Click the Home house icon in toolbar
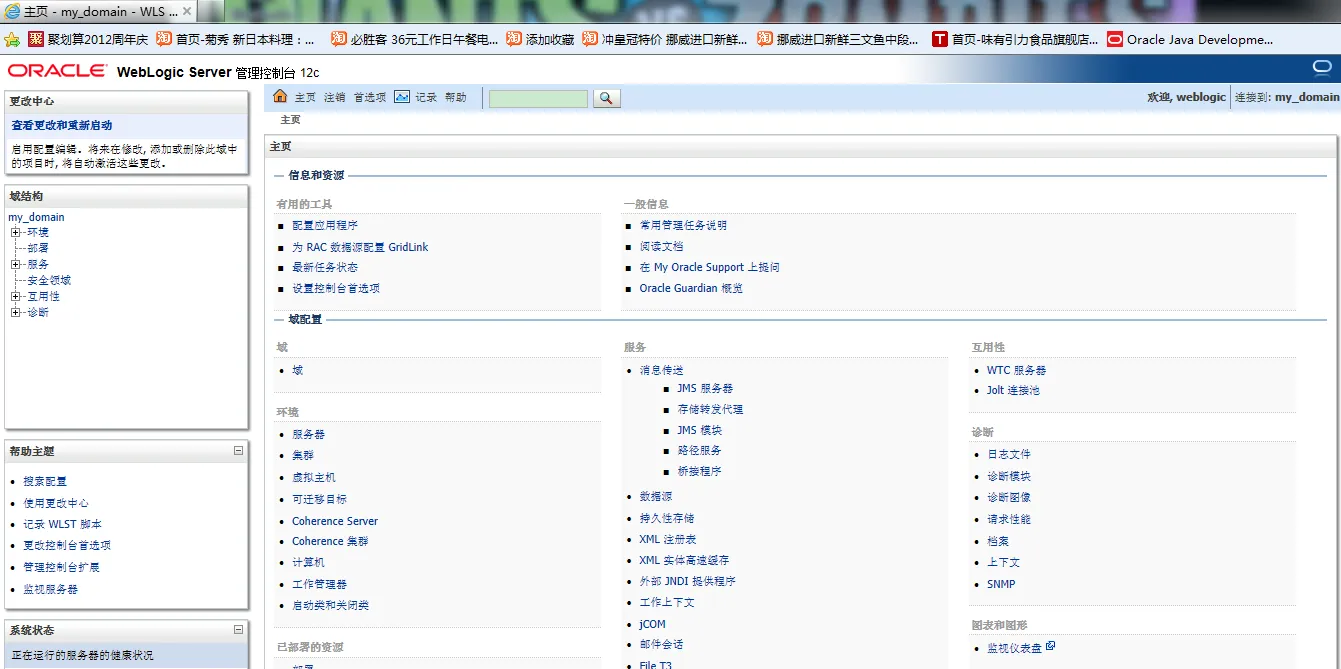This screenshot has width=1341, height=669. pyautogui.click(x=280, y=97)
